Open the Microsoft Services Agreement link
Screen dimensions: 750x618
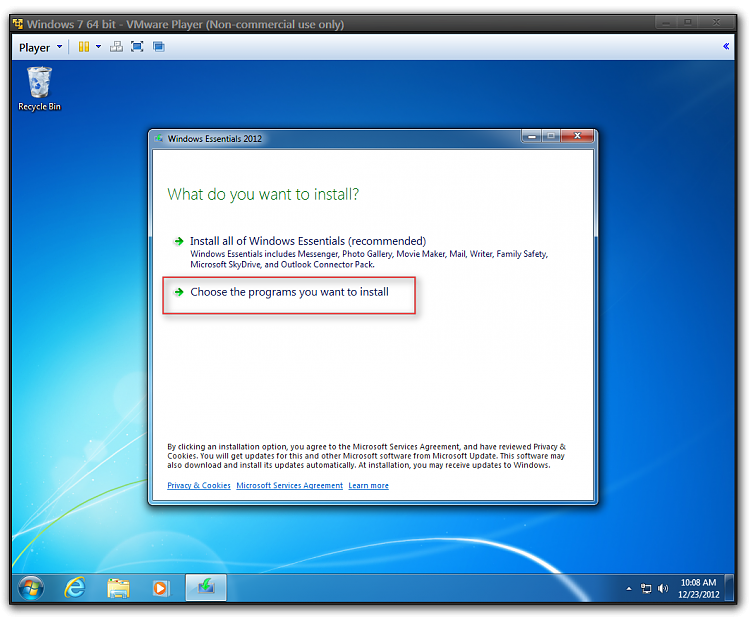coord(289,486)
